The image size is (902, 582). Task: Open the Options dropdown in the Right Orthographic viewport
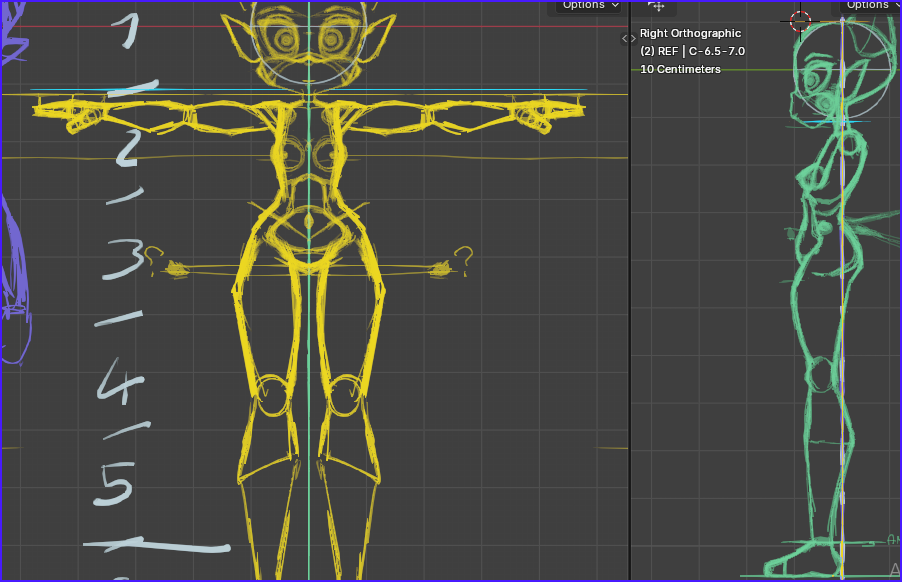pos(870,5)
